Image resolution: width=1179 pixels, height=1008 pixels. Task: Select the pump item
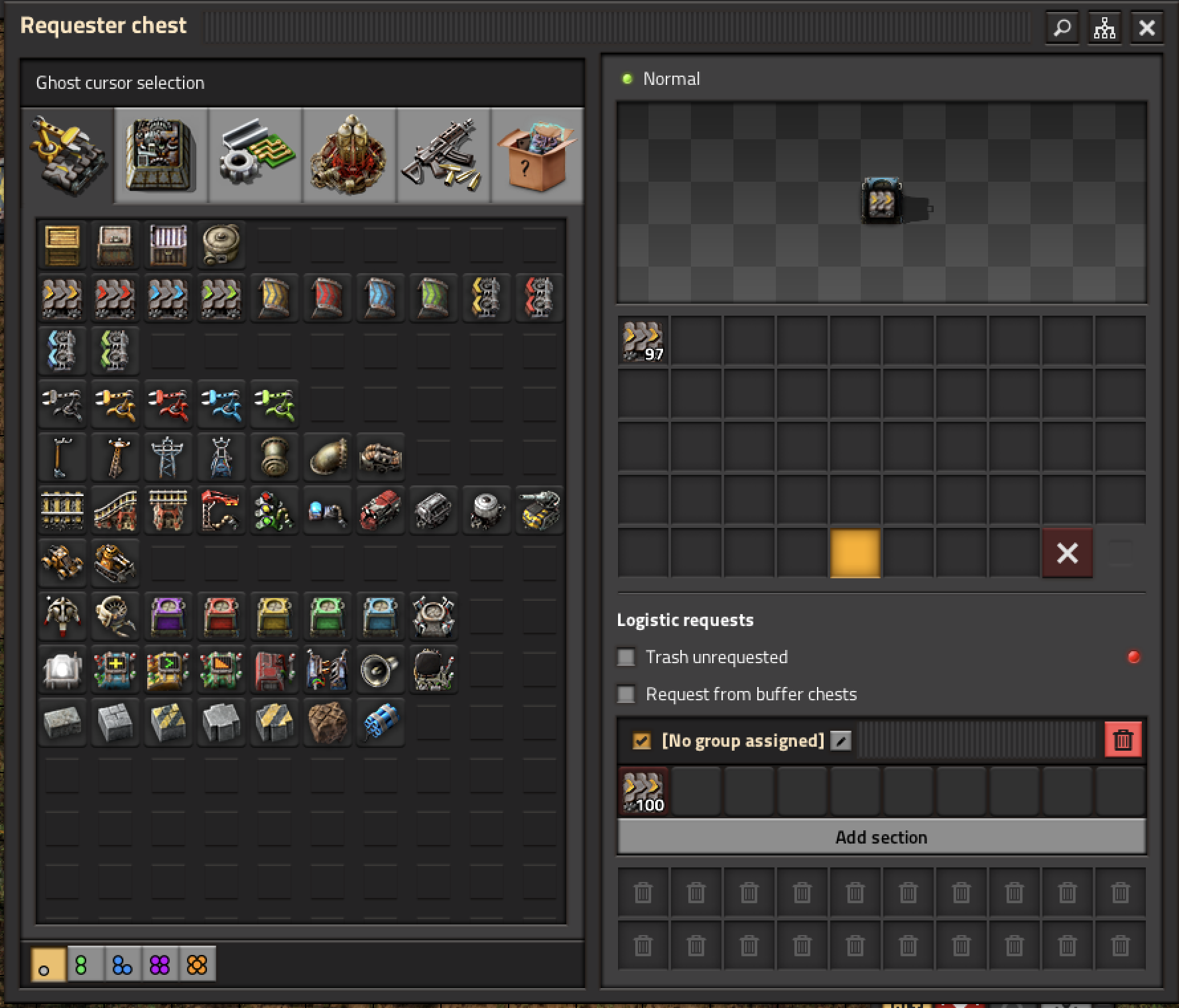[381, 457]
